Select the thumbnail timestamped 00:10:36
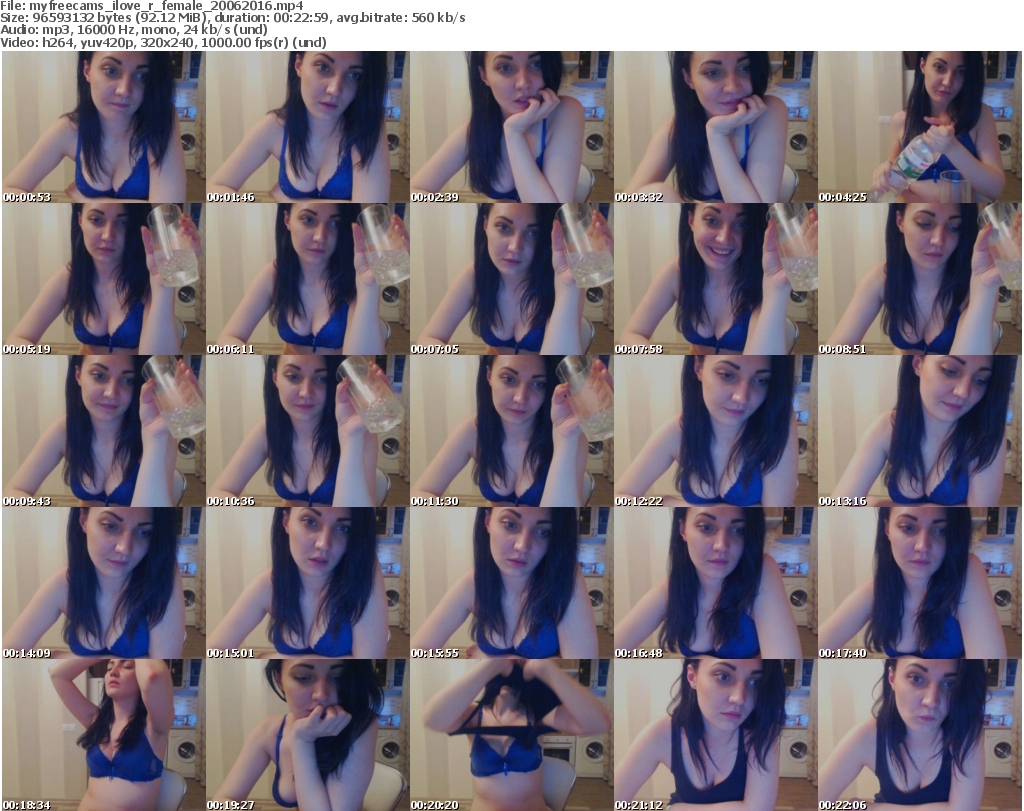 308,431
